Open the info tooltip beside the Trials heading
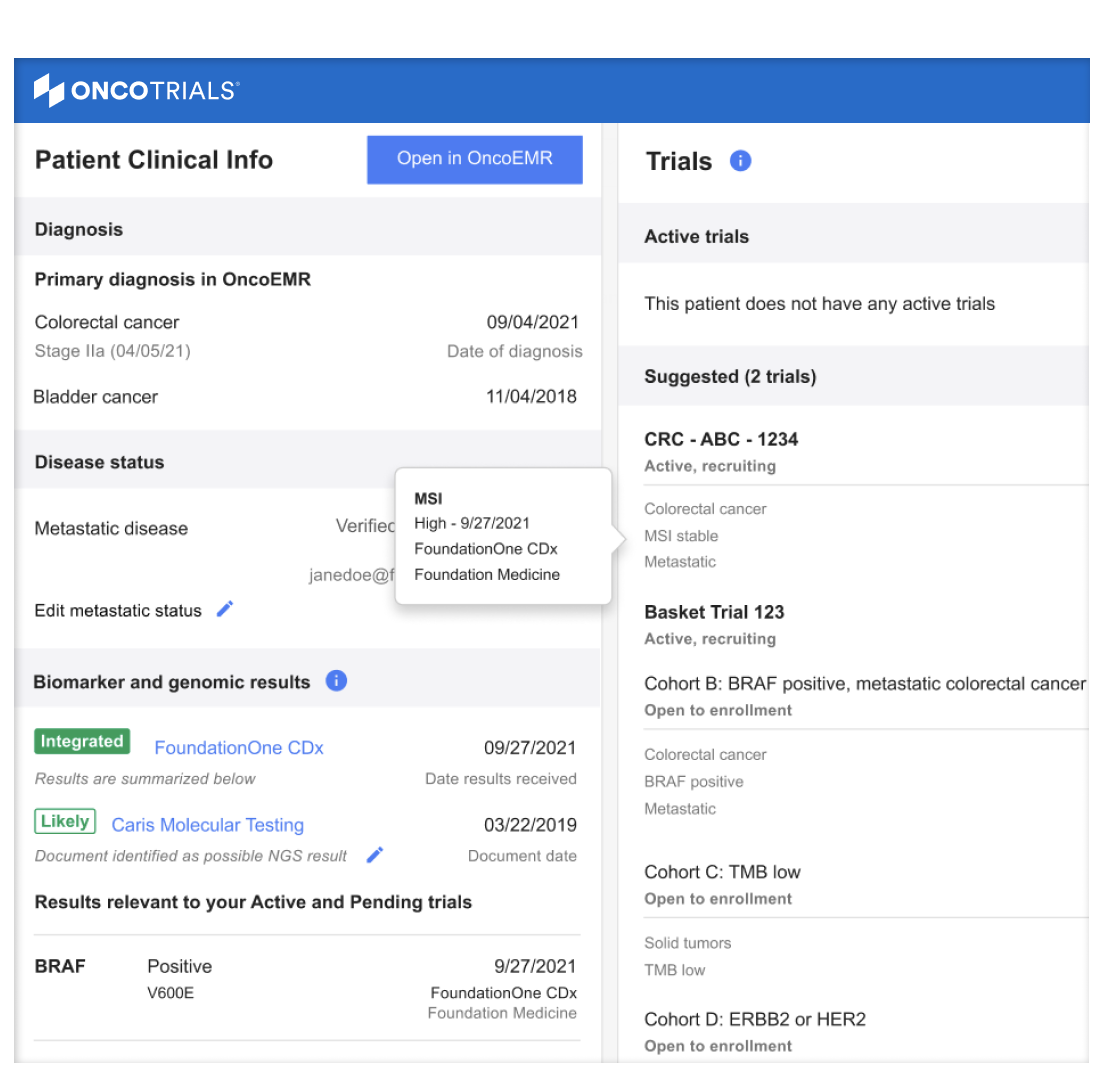 point(740,161)
